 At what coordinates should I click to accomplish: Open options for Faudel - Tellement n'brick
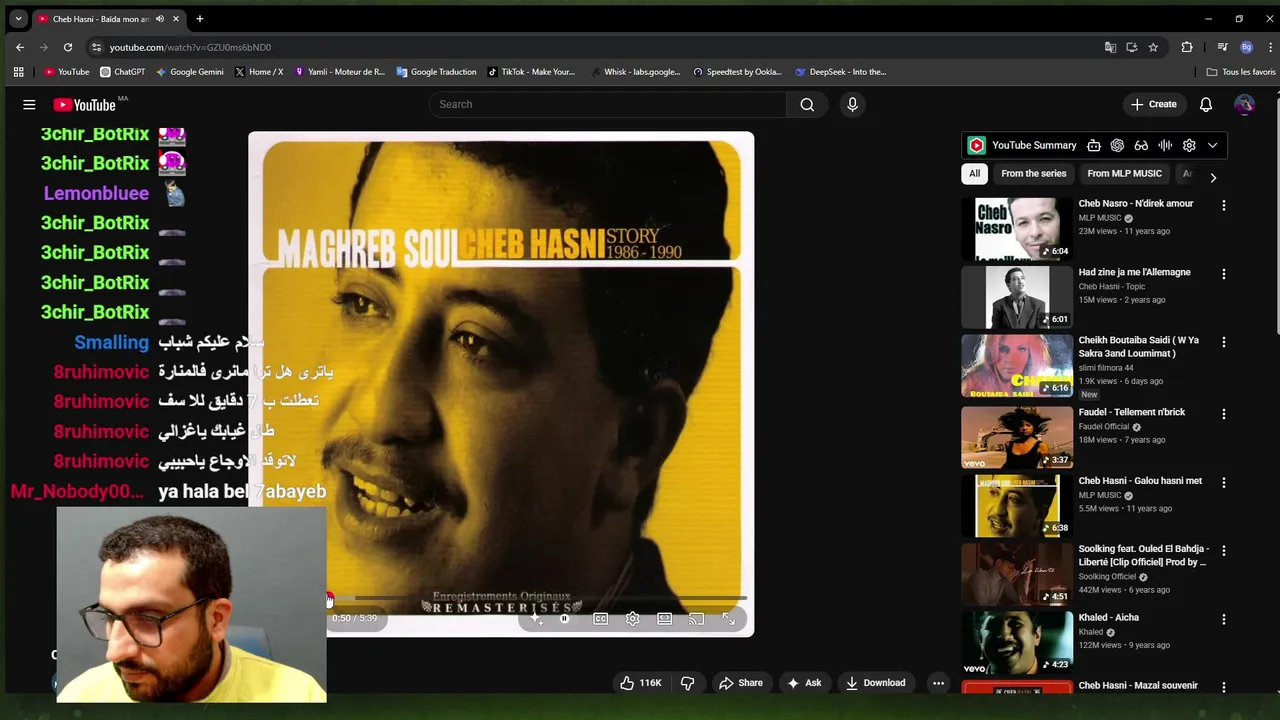click(x=1223, y=413)
